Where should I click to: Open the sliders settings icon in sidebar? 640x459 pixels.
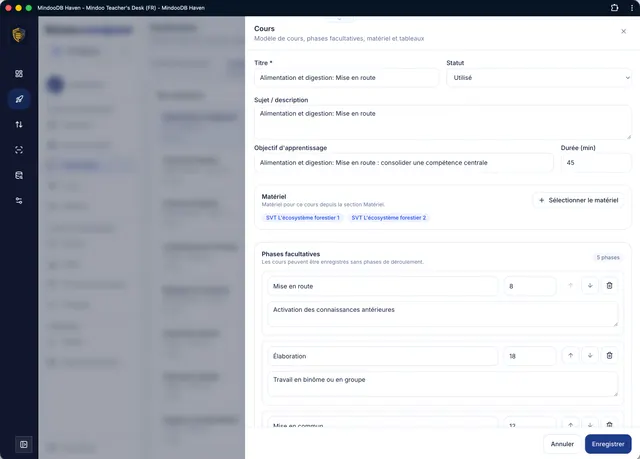tap(19, 200)
